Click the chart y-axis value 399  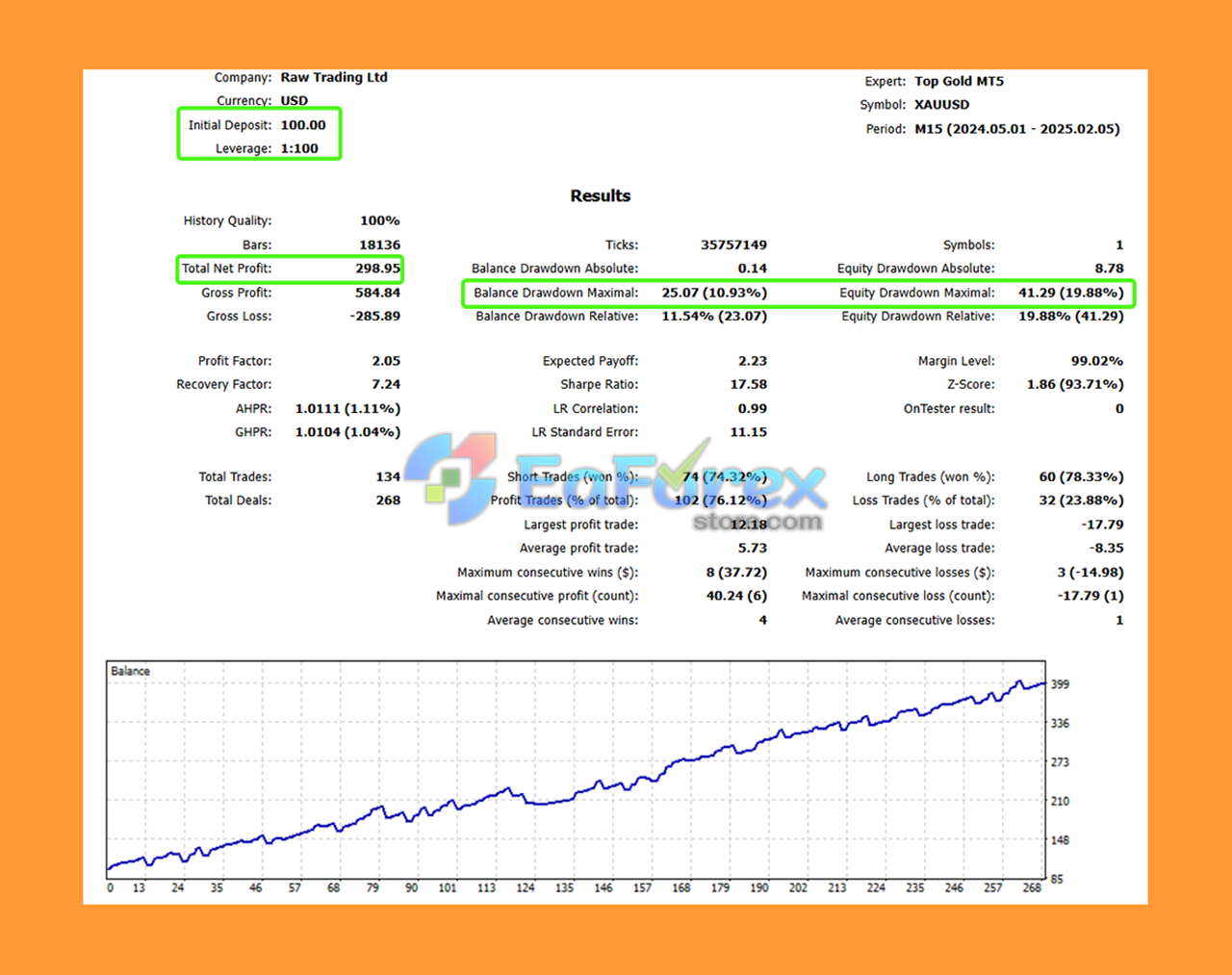click(x=1060, y=684)
